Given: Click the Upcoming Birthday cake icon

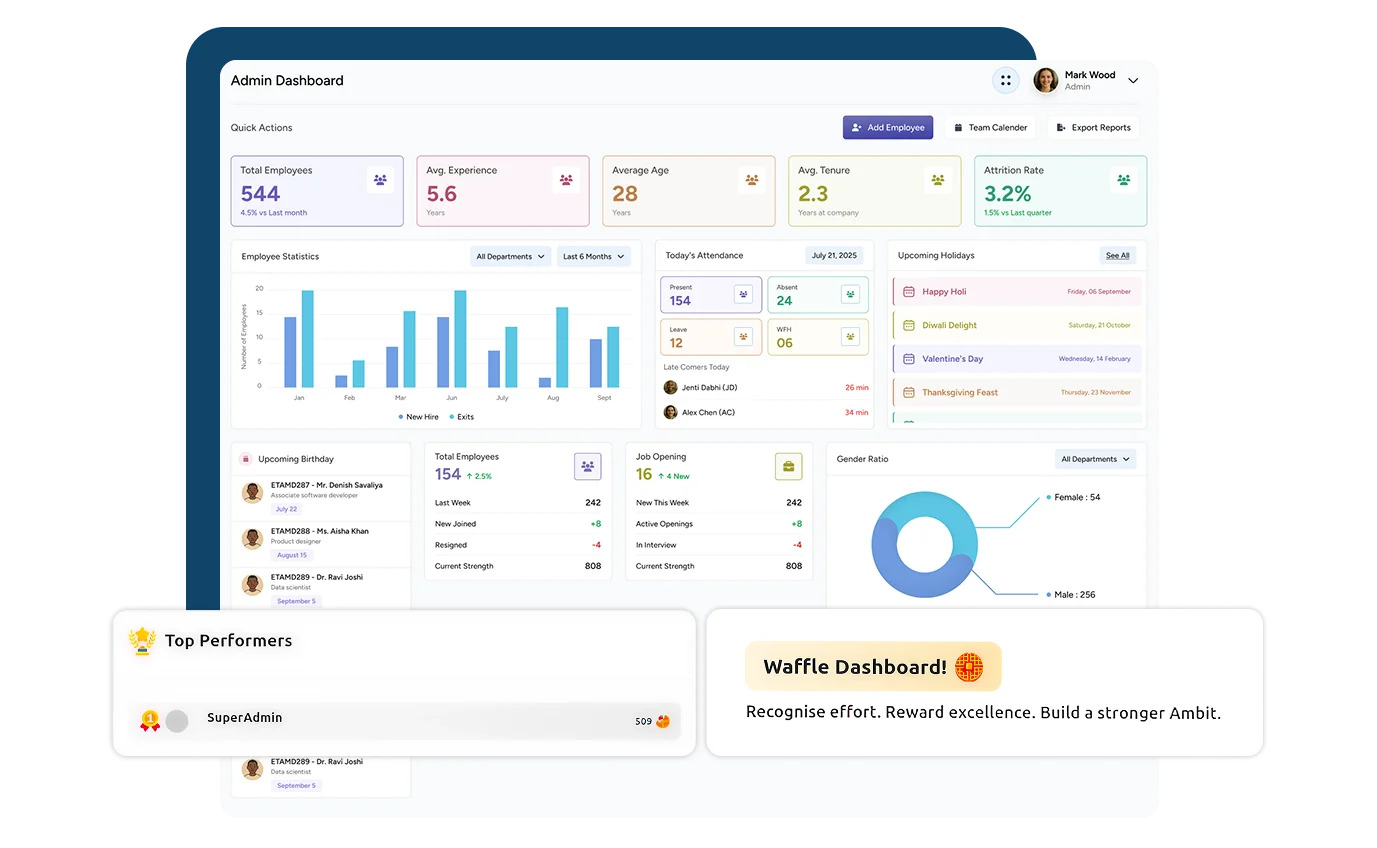Looking at the screenshot, I should 245,459.
